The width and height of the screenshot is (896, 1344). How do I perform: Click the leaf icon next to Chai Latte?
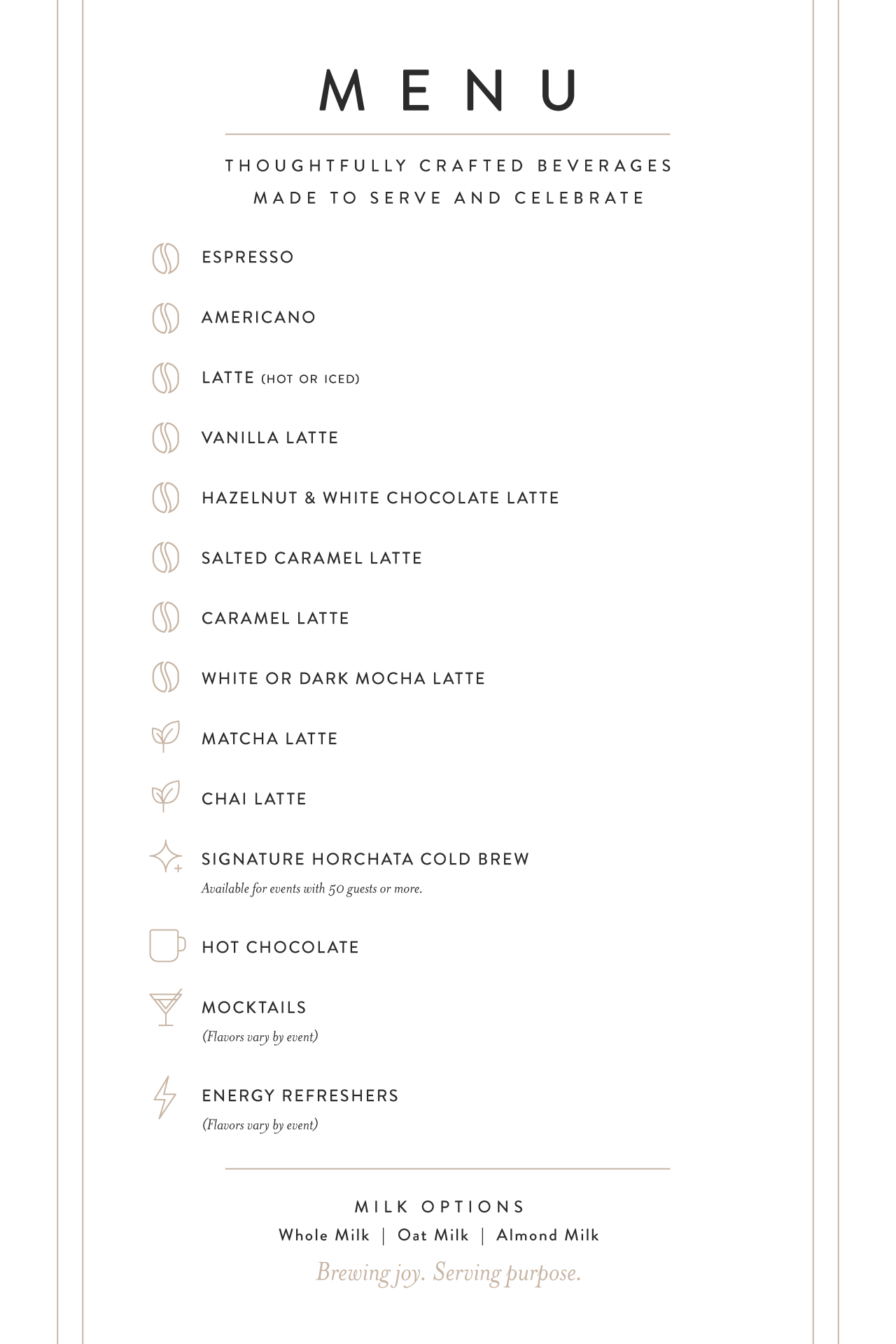[166, 797]
